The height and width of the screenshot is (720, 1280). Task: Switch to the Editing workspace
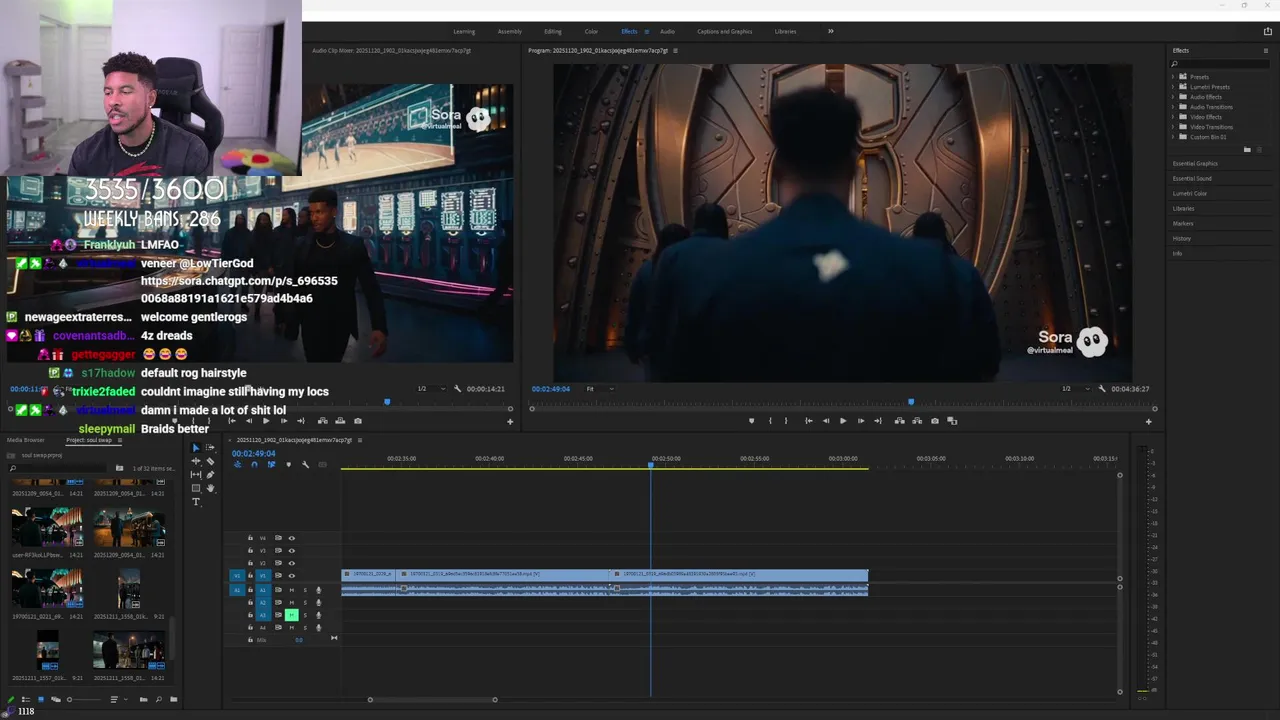552,31
